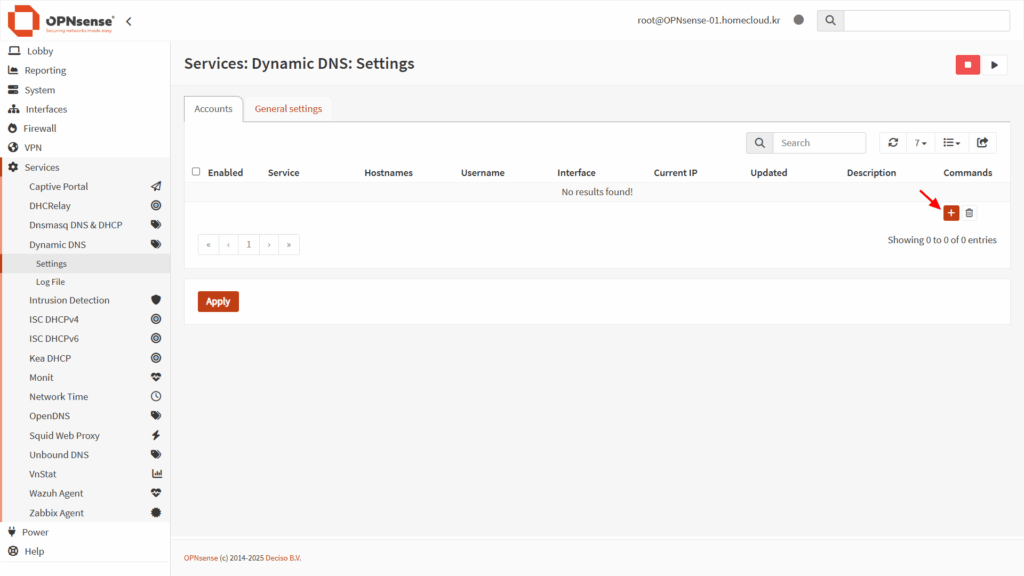Screen dimensions: 1024x576
Task: Open the rows-per-page dropdown showing 7
Action: click(x=921, y=143)
